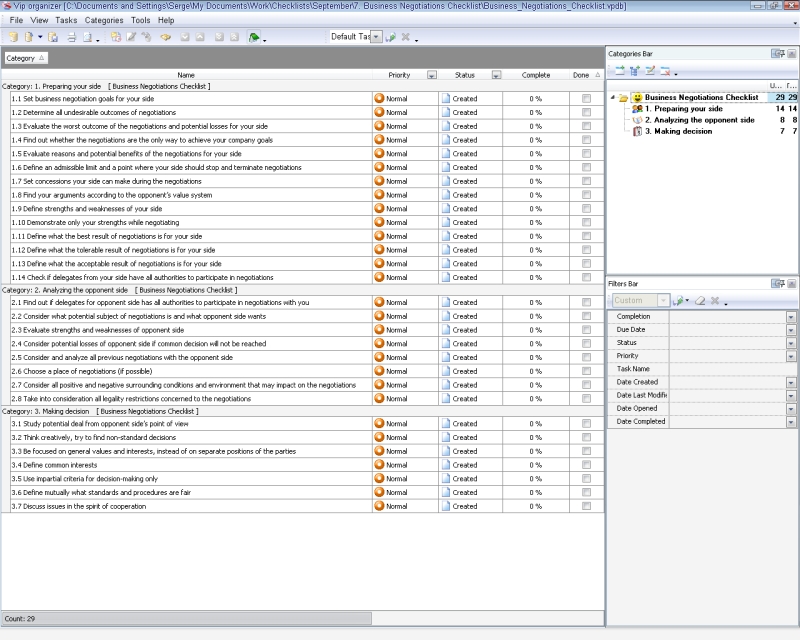Click the add subcategory icon in Categories Bar
The image size is (800, 640).
[x=634, y=72]
